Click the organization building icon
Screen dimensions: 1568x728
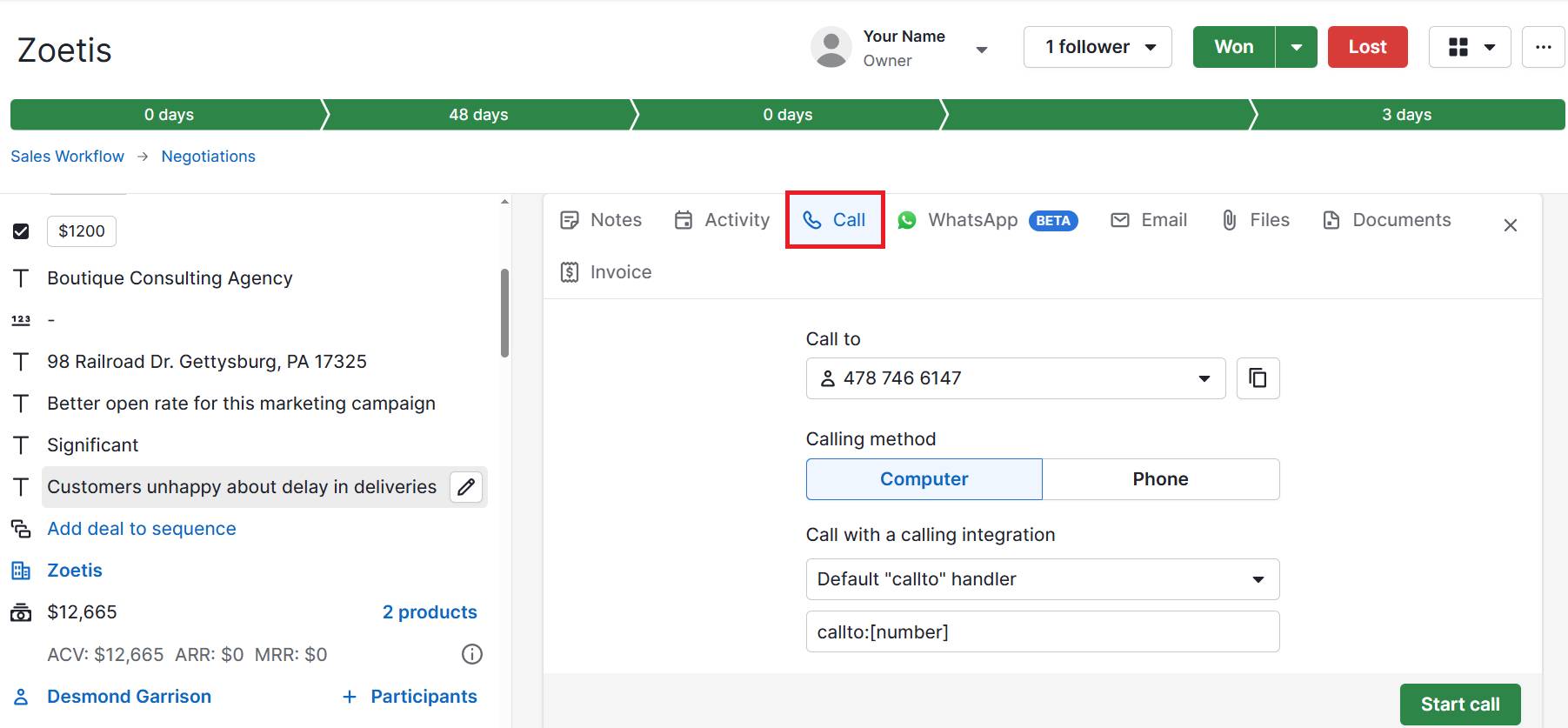tap(21, 571)
